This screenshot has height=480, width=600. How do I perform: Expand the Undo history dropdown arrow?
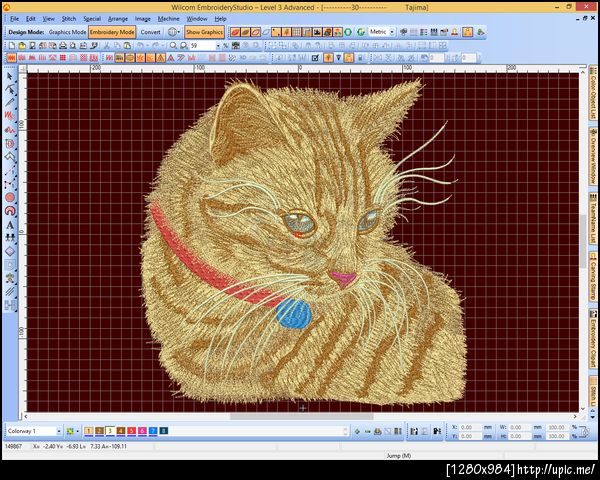click(147, 46)
